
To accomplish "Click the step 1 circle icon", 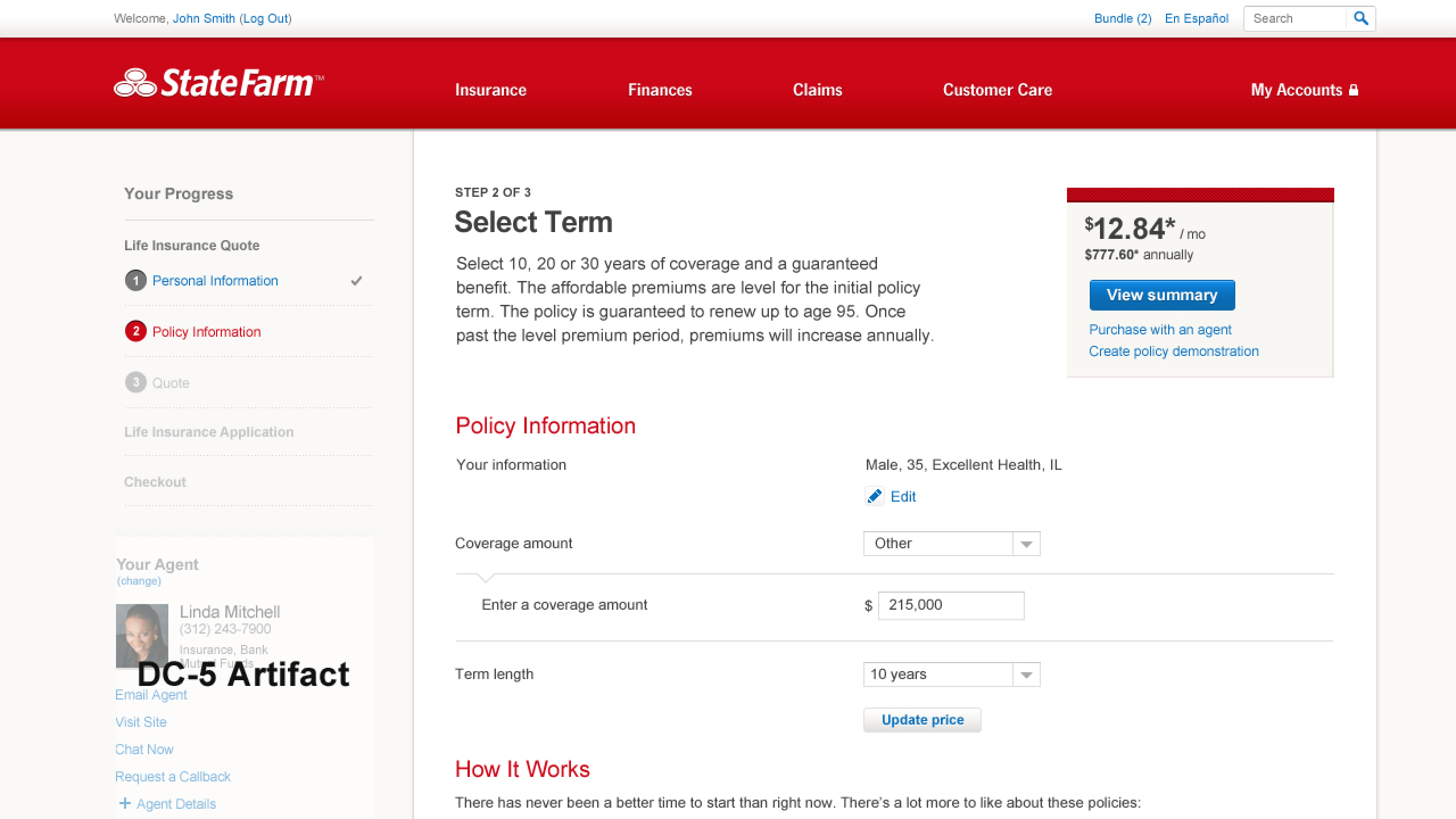I will pos(135,280).
